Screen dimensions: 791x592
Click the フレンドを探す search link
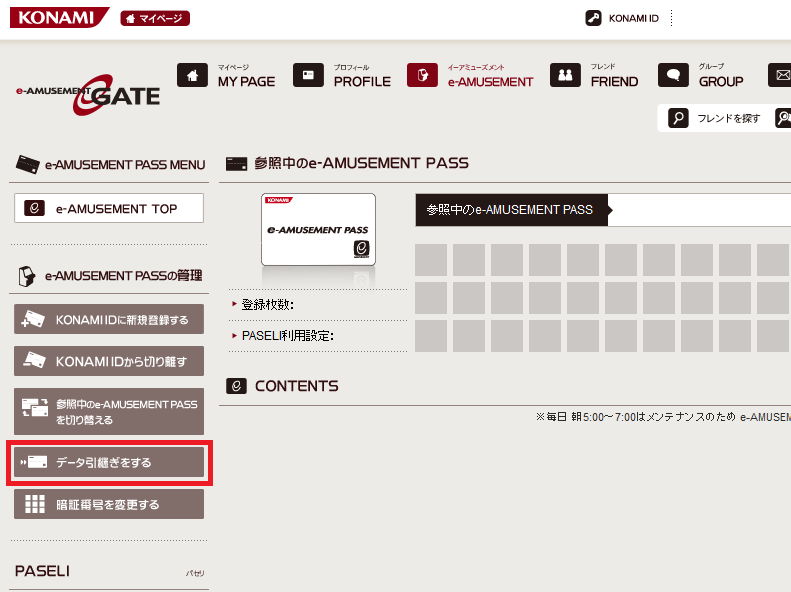coord(728,118)
